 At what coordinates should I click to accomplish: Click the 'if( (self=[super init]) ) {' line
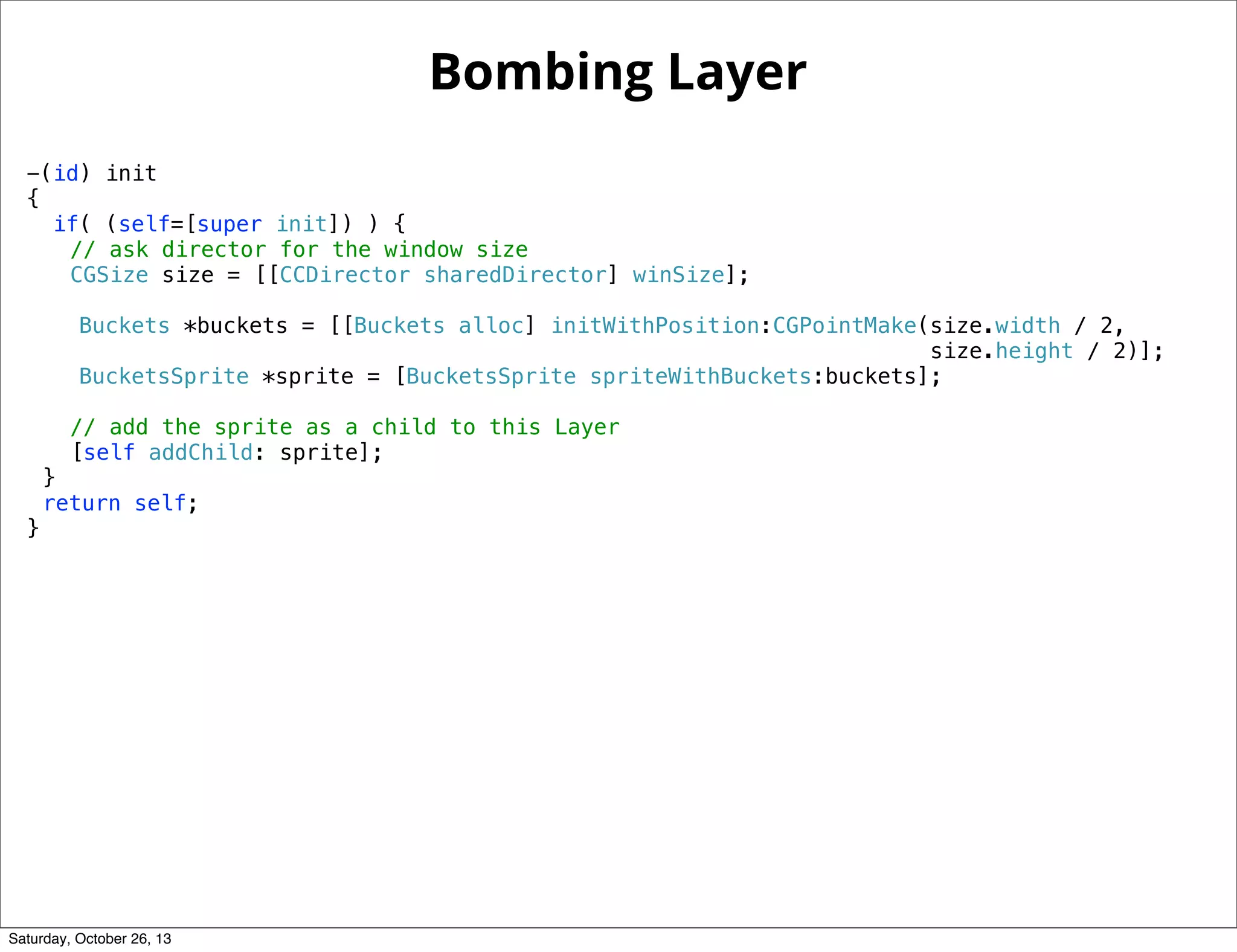click(x=230, y=224)
